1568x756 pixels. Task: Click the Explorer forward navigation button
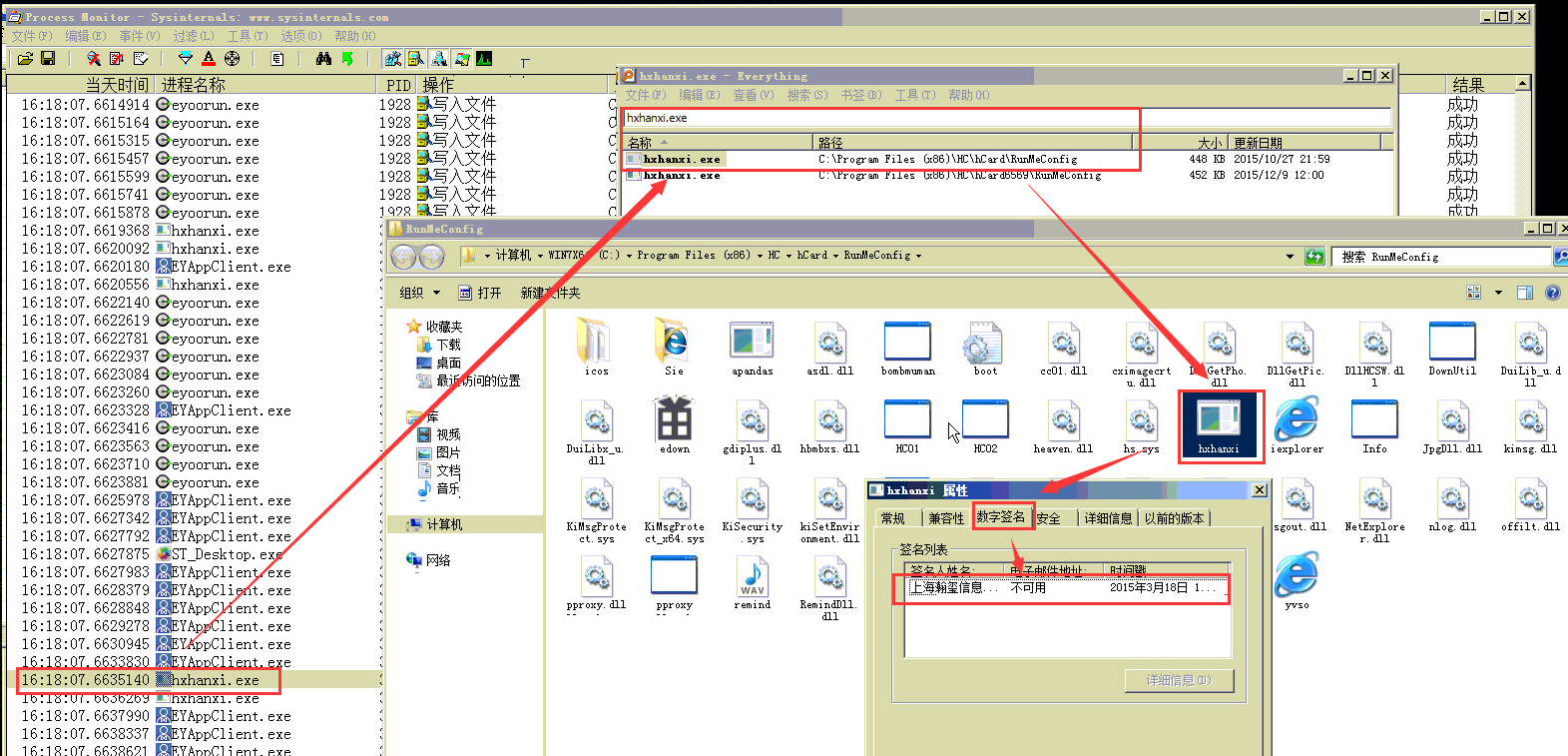[x=431, y=257]
